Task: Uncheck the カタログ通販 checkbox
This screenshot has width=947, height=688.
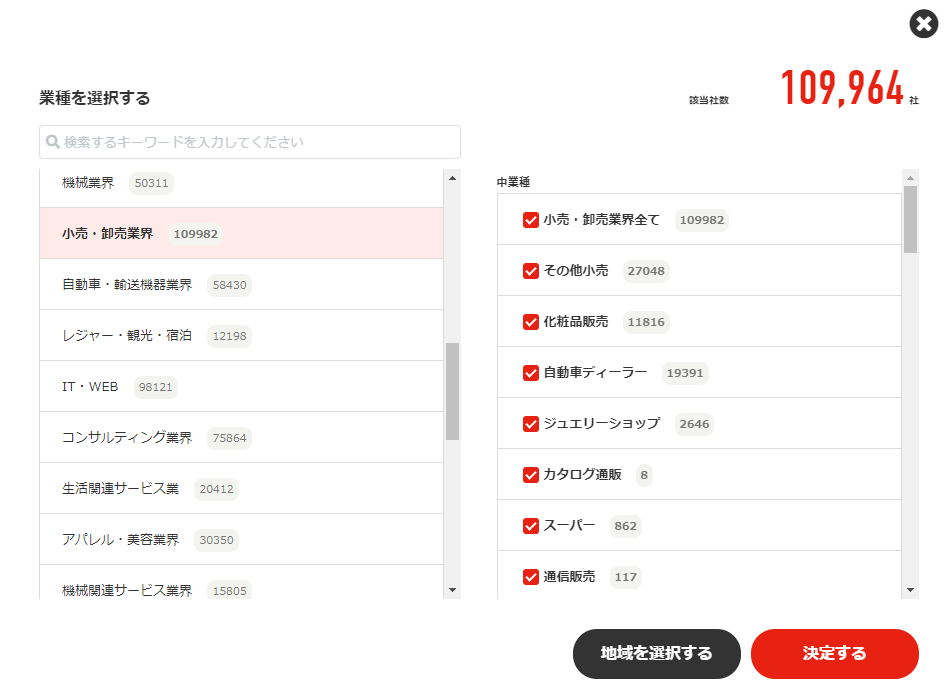Action: [531, 475]
